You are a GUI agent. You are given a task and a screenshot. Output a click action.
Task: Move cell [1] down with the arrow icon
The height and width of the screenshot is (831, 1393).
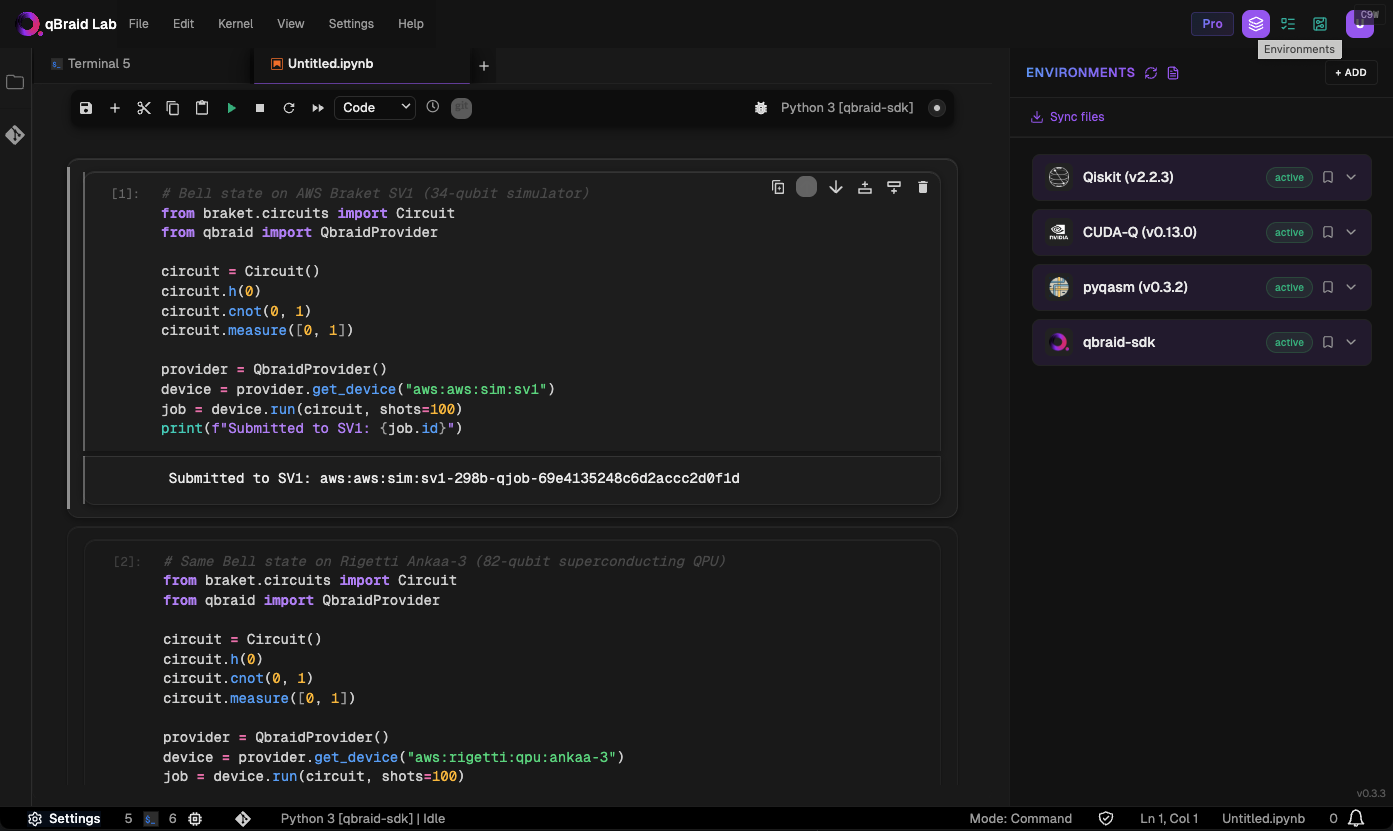coord(836,187)
